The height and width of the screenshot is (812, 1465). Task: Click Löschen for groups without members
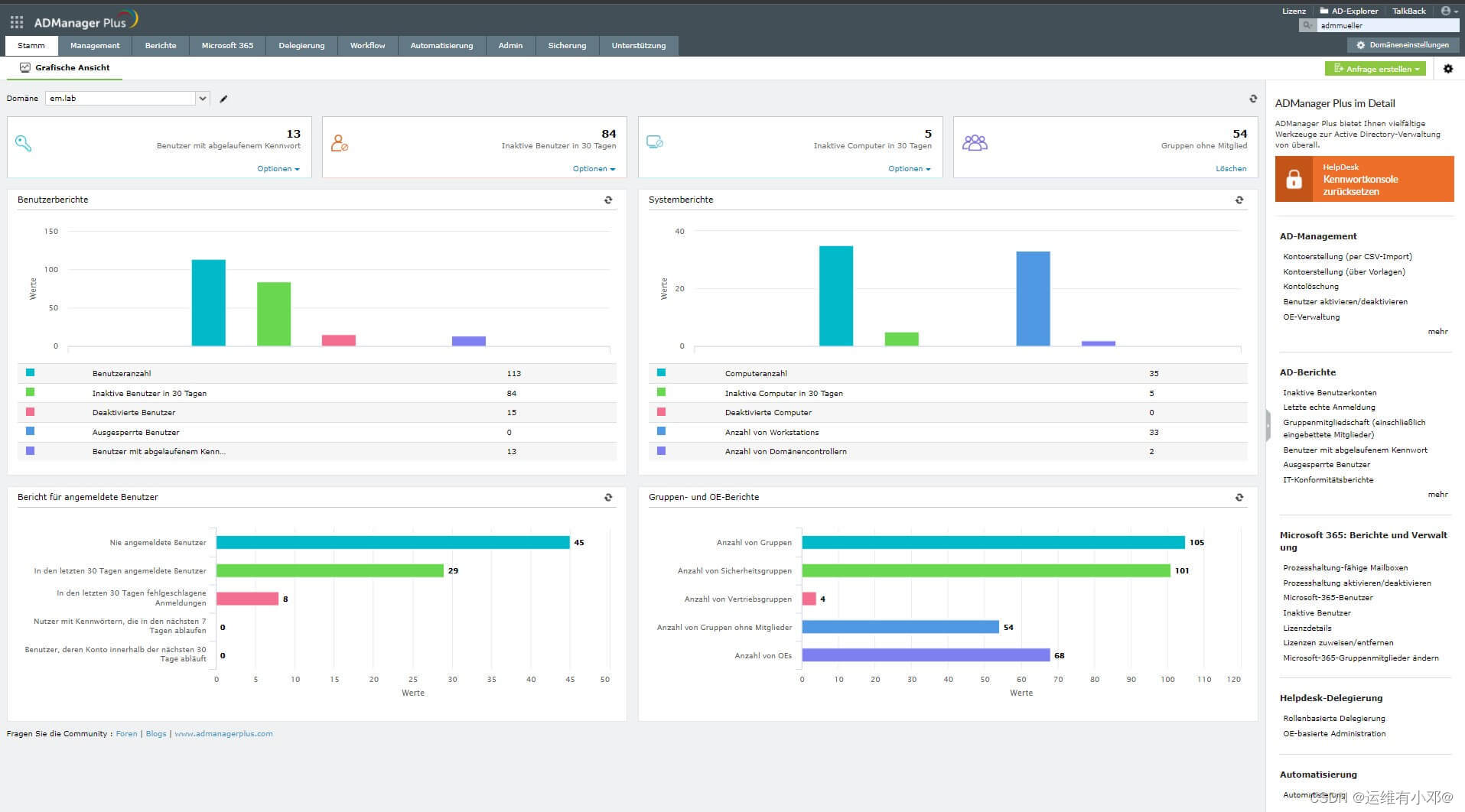pyautogui.click(x=1230, y=169)
